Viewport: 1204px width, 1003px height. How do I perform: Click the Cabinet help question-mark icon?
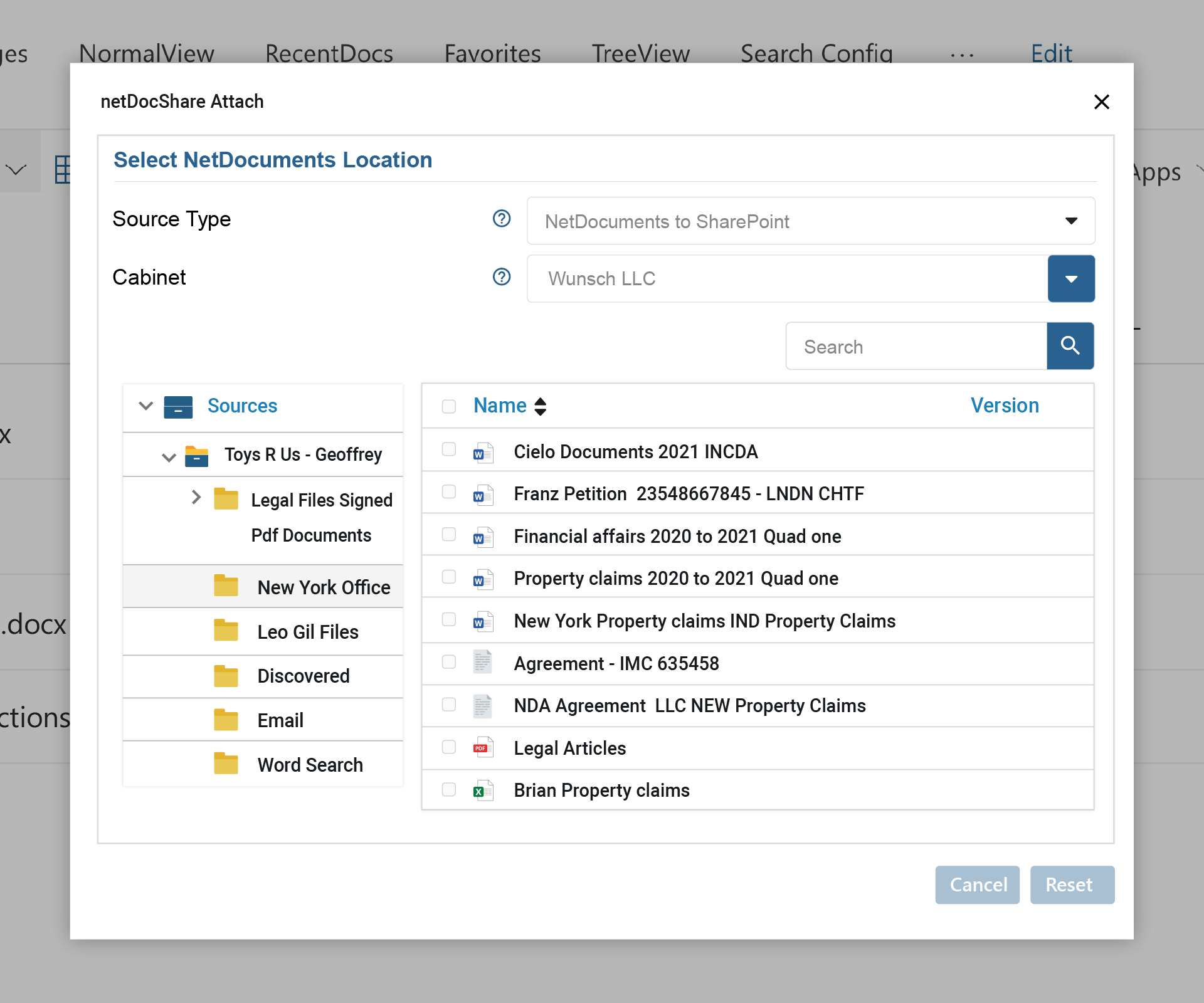[x=502, y=277]
